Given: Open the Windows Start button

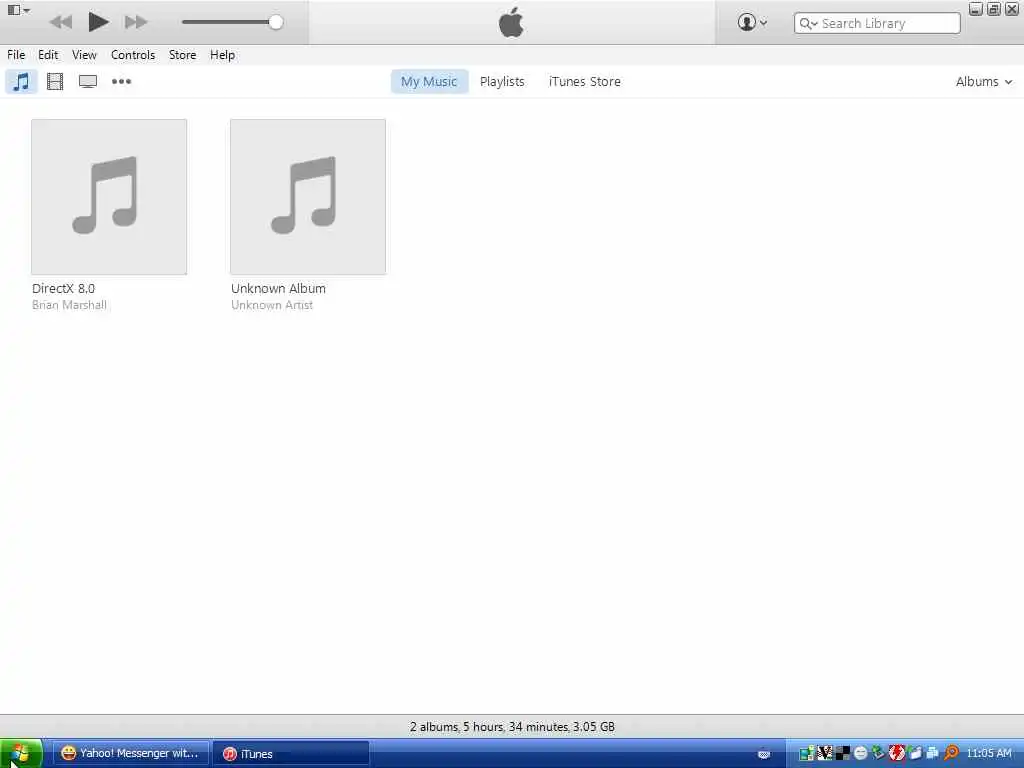Looking at the screenshot, I should 21,754.
